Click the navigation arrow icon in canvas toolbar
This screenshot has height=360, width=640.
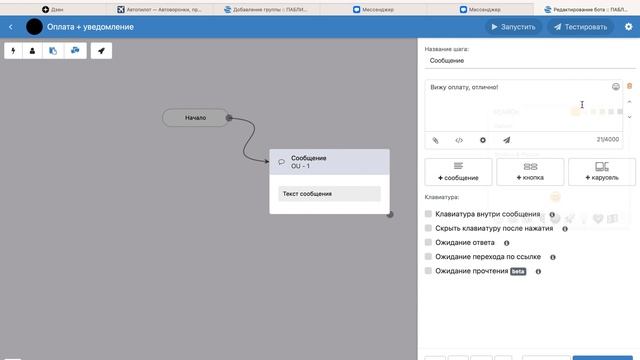[x=101, y=51]
